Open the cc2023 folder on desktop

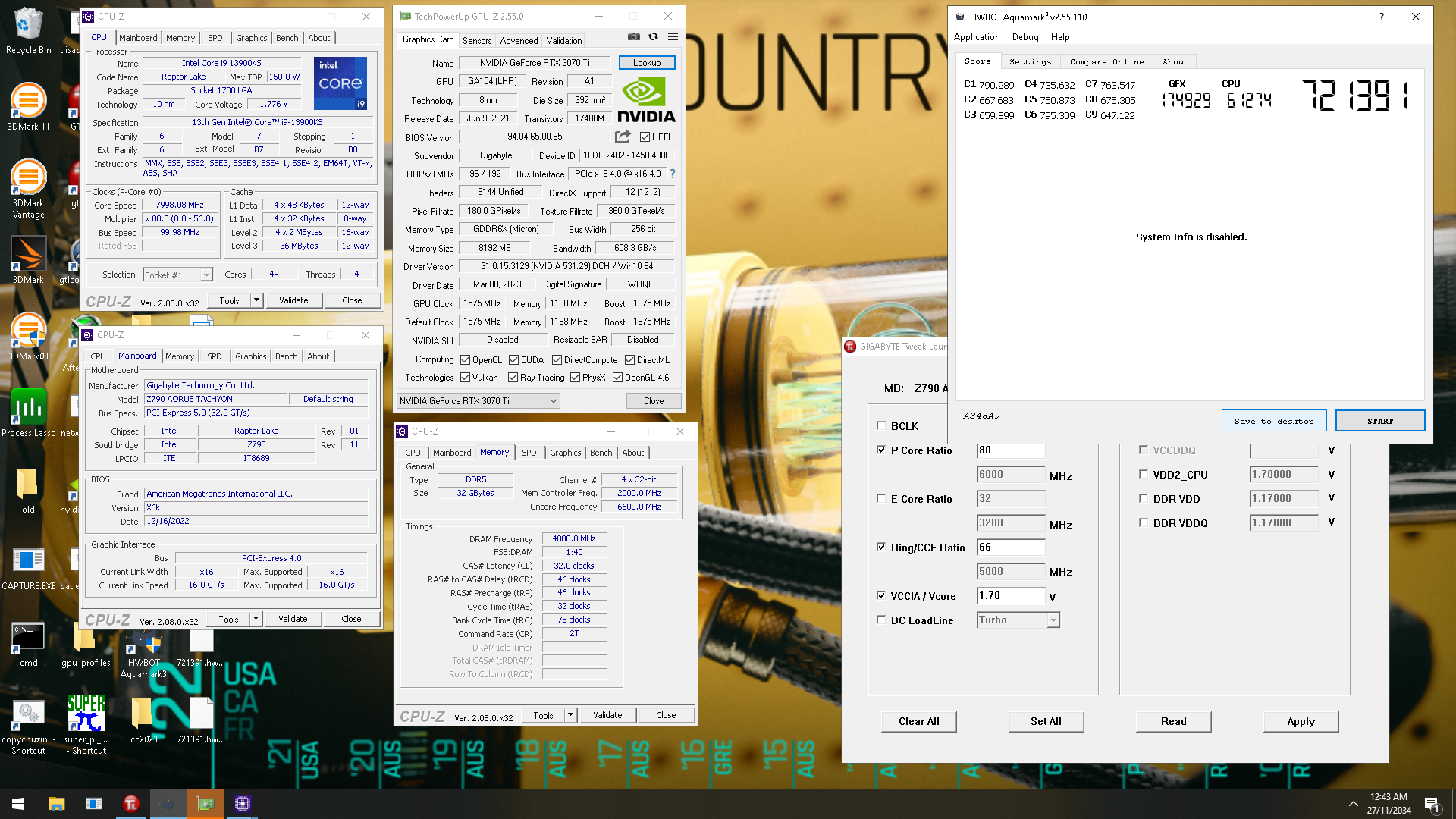[x=143, y=720]
